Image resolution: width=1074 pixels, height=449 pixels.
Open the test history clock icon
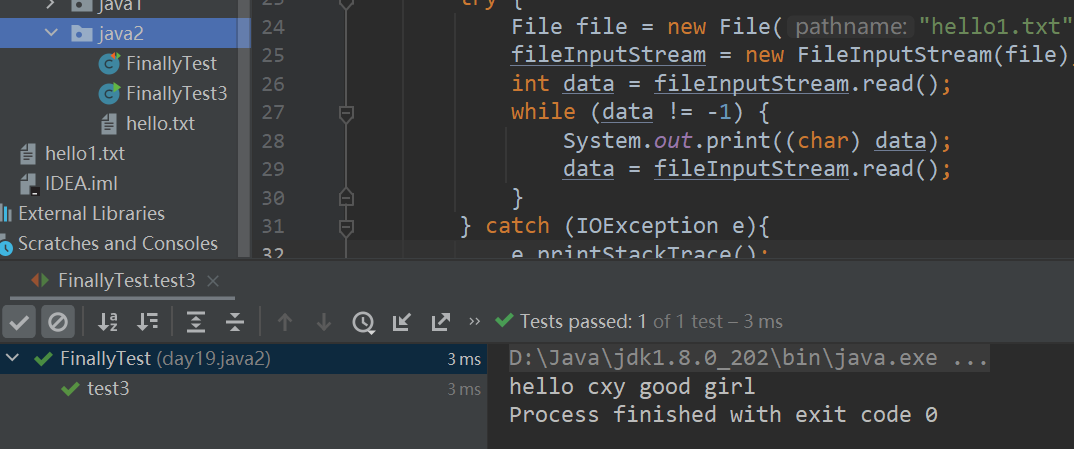pos(363,321)
